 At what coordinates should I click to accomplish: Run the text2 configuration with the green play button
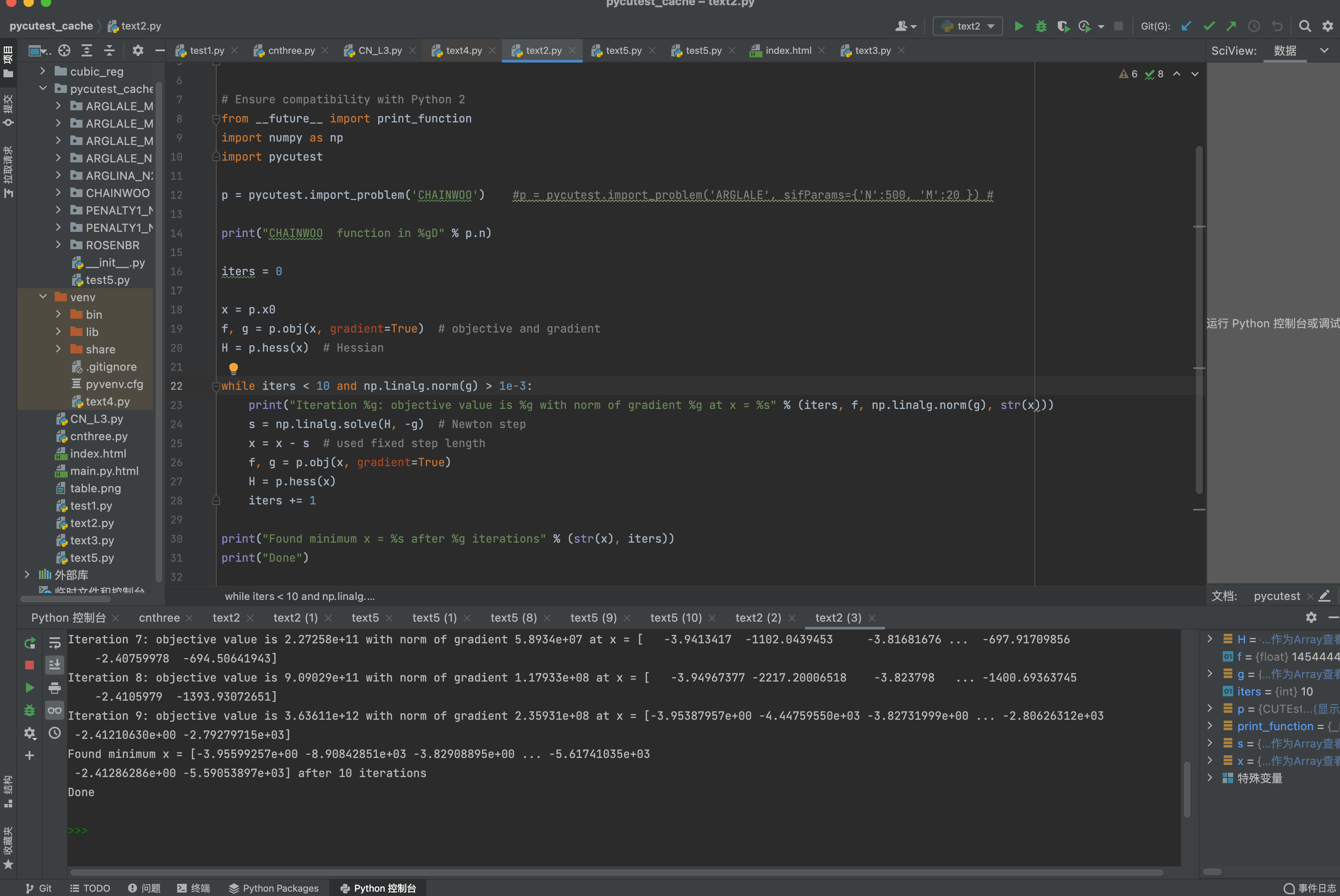click(1018, 26)
